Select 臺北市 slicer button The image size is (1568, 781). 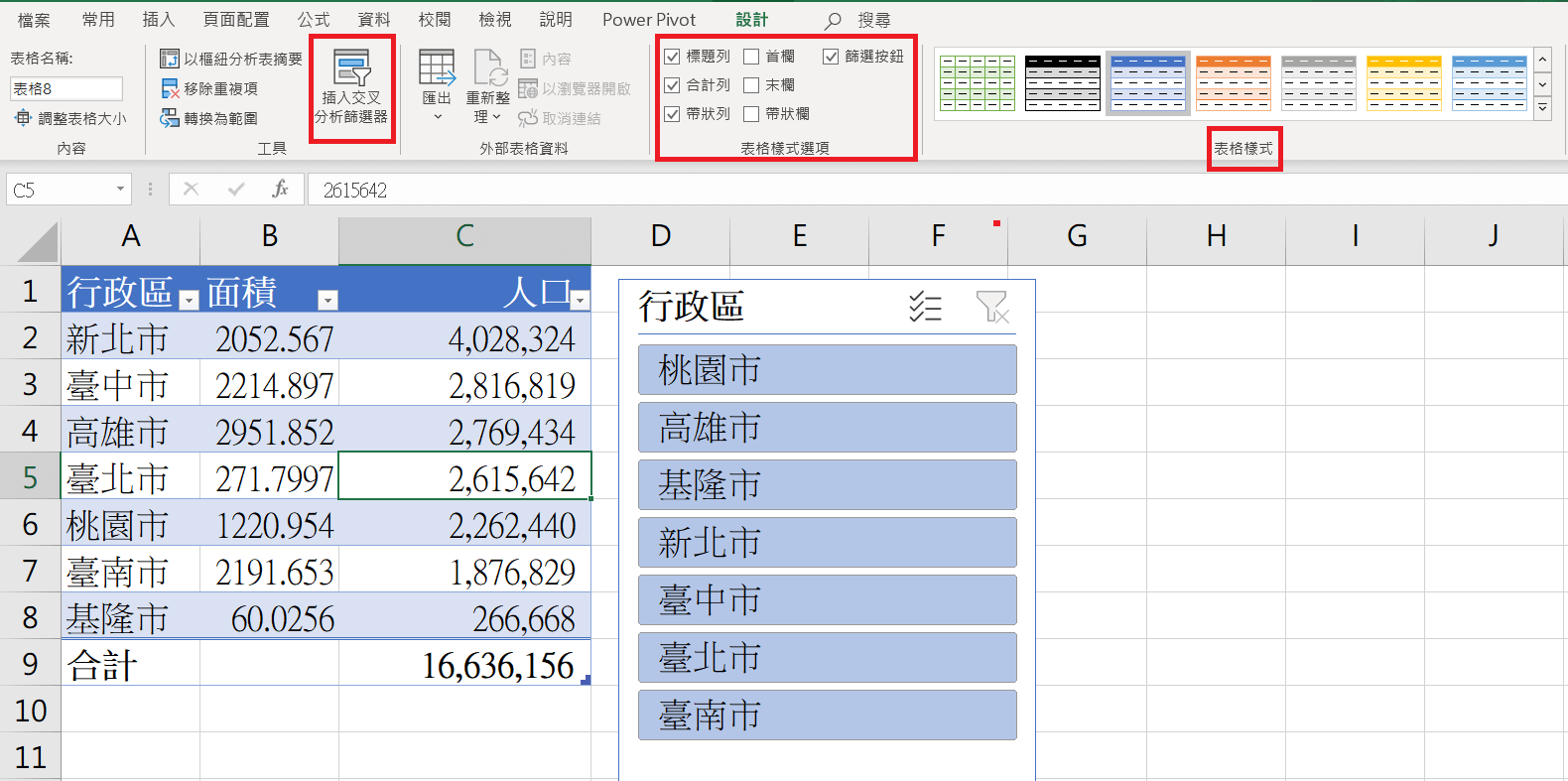pyautogui.click(x=827, y=658)
